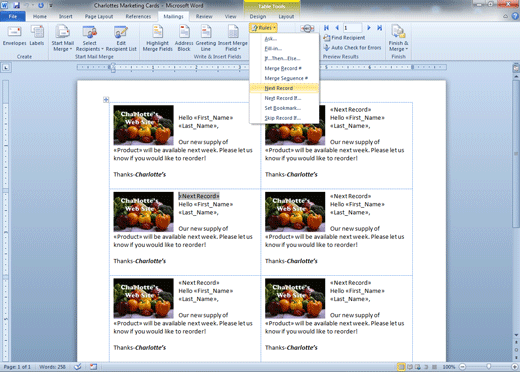This screenshot has width=520, height=372.
Task: Click the Save icon in Quick Access
Action: click(x=16, y=5)
